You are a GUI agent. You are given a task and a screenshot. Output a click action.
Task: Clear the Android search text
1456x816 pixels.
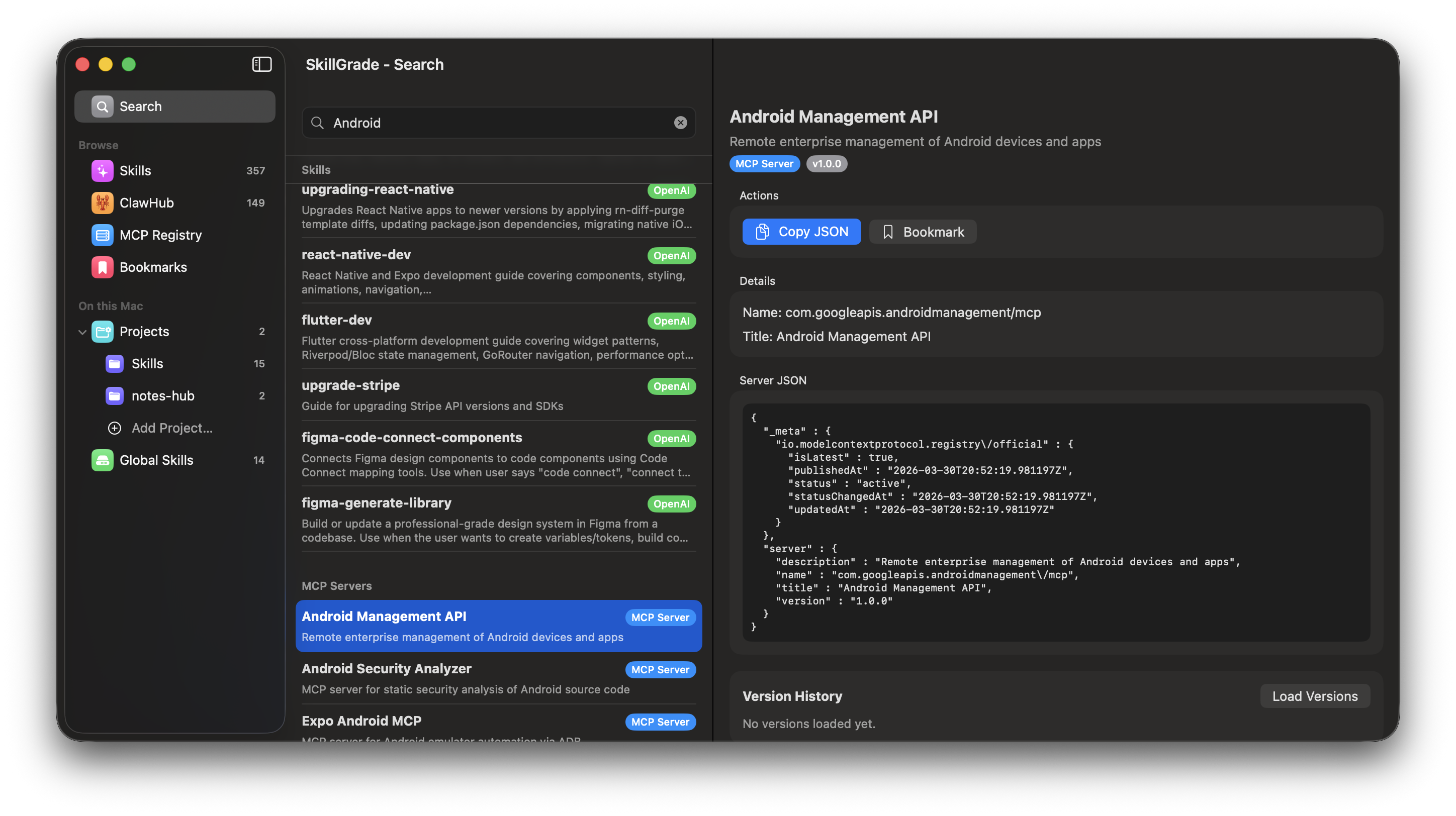click(681, 123)
